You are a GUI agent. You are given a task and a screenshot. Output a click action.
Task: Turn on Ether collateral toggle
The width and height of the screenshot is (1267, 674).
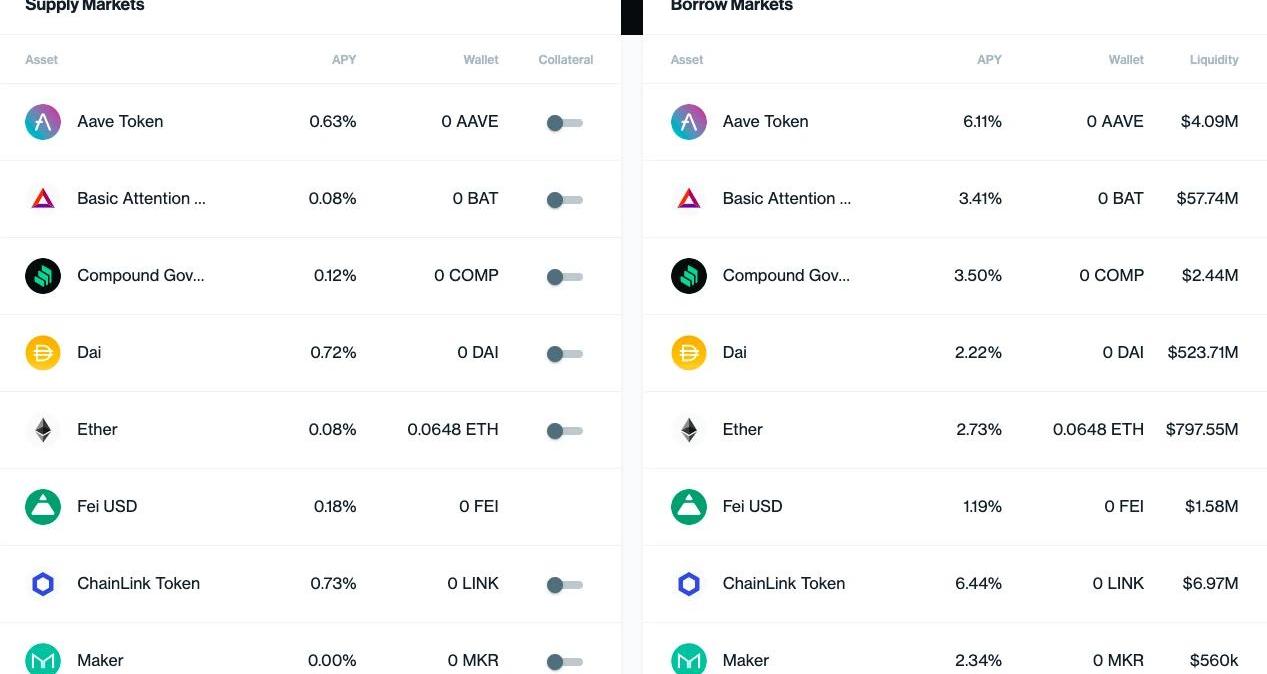coord(564,431)
